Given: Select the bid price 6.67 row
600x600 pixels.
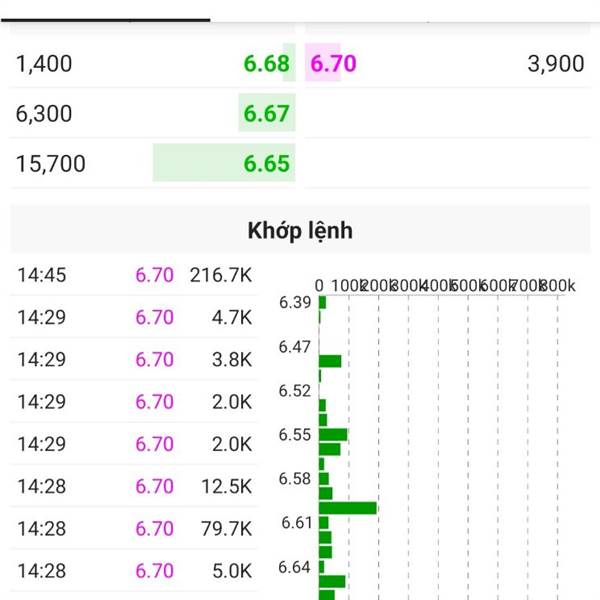Looking at the screenshot, I should (x=152, y=114).
